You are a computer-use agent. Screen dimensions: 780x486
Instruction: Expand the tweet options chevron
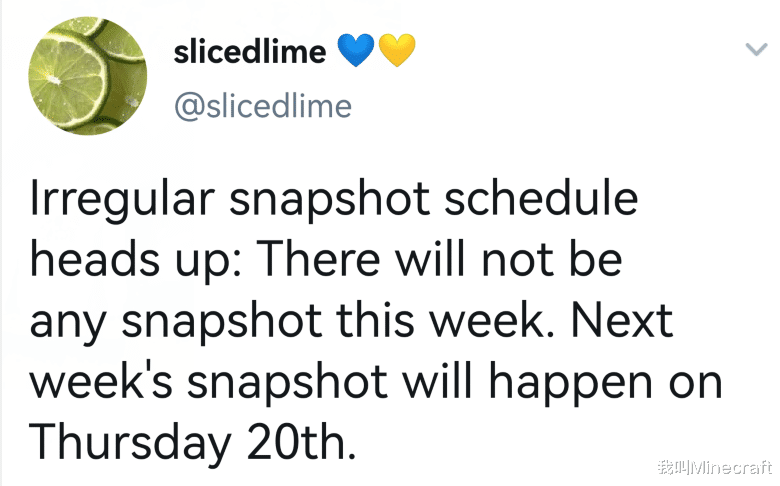click(757, 49)
